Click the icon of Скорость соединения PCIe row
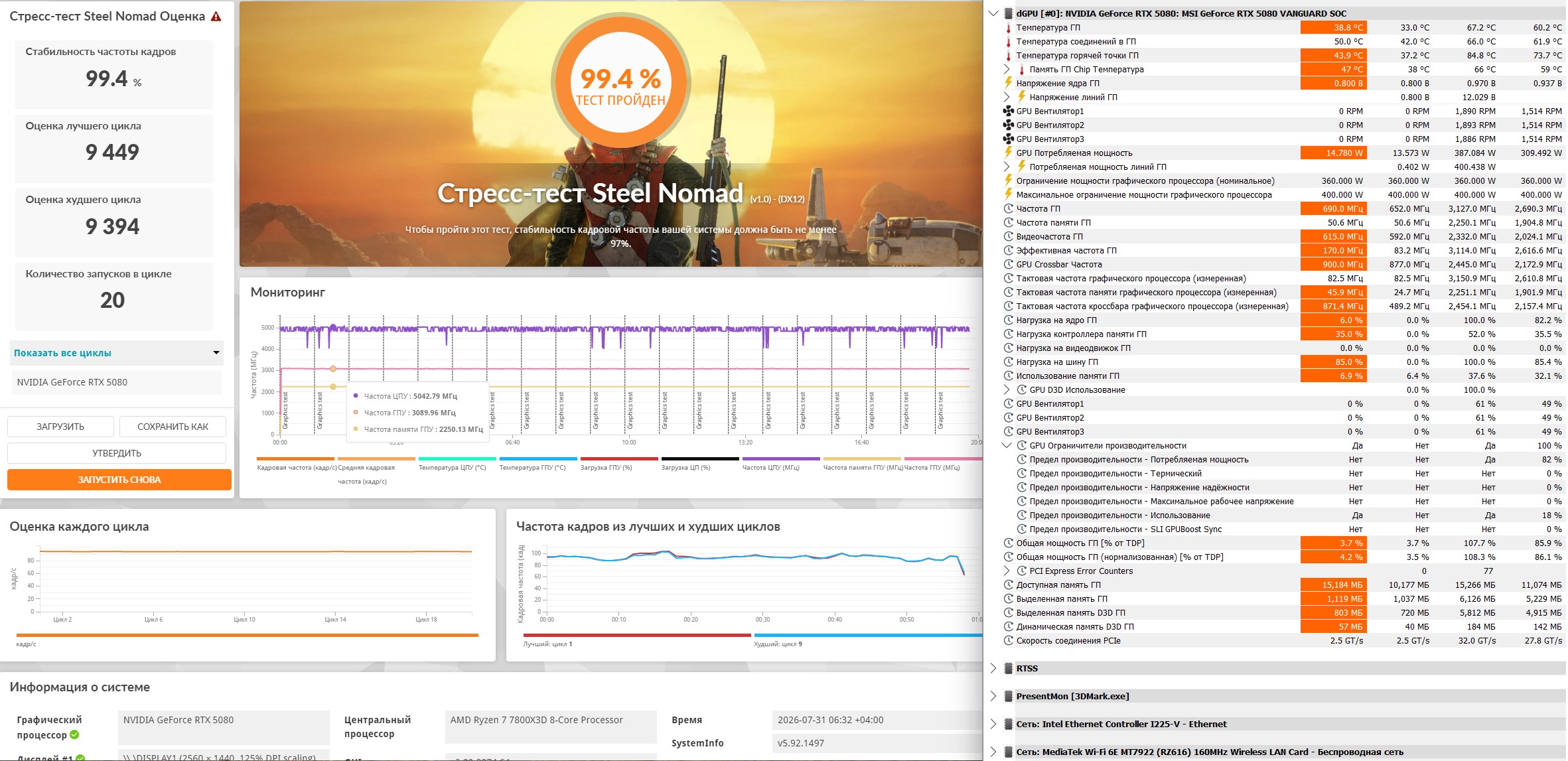This screenshot has width=1568, height=761. point(1008,641)
